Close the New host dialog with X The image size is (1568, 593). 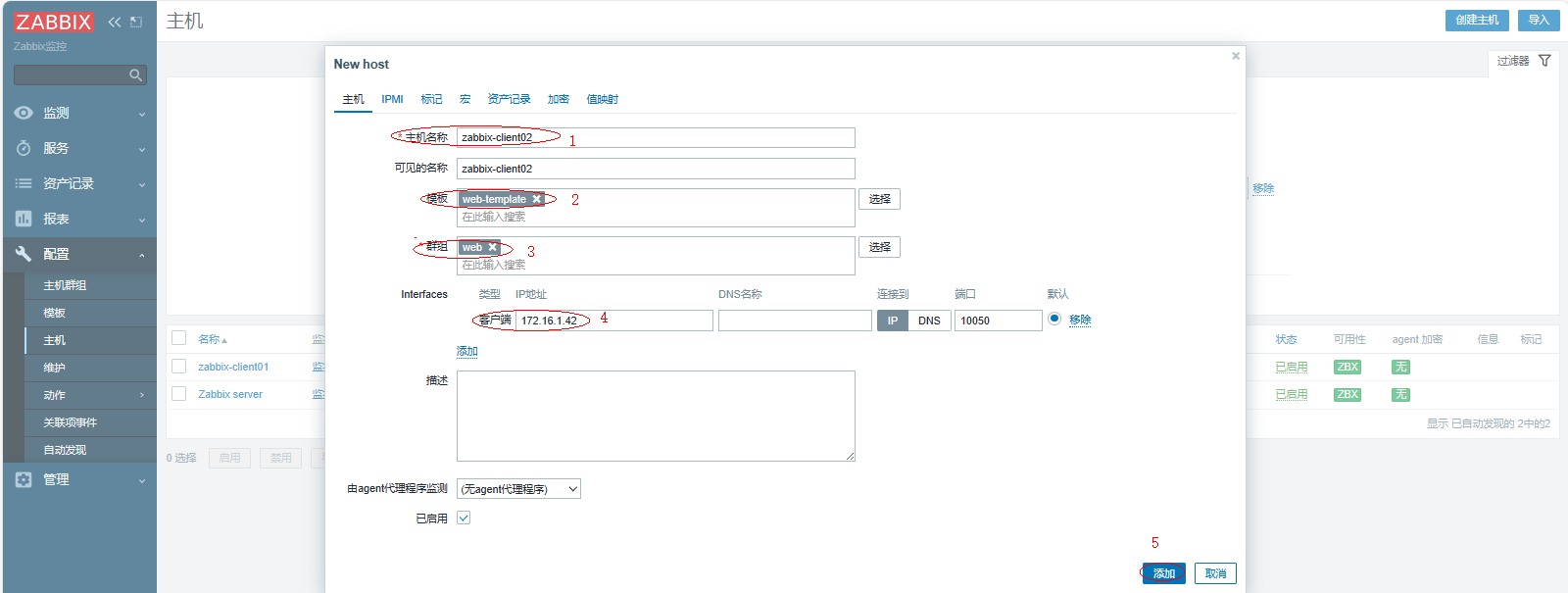coord(1236,56)
